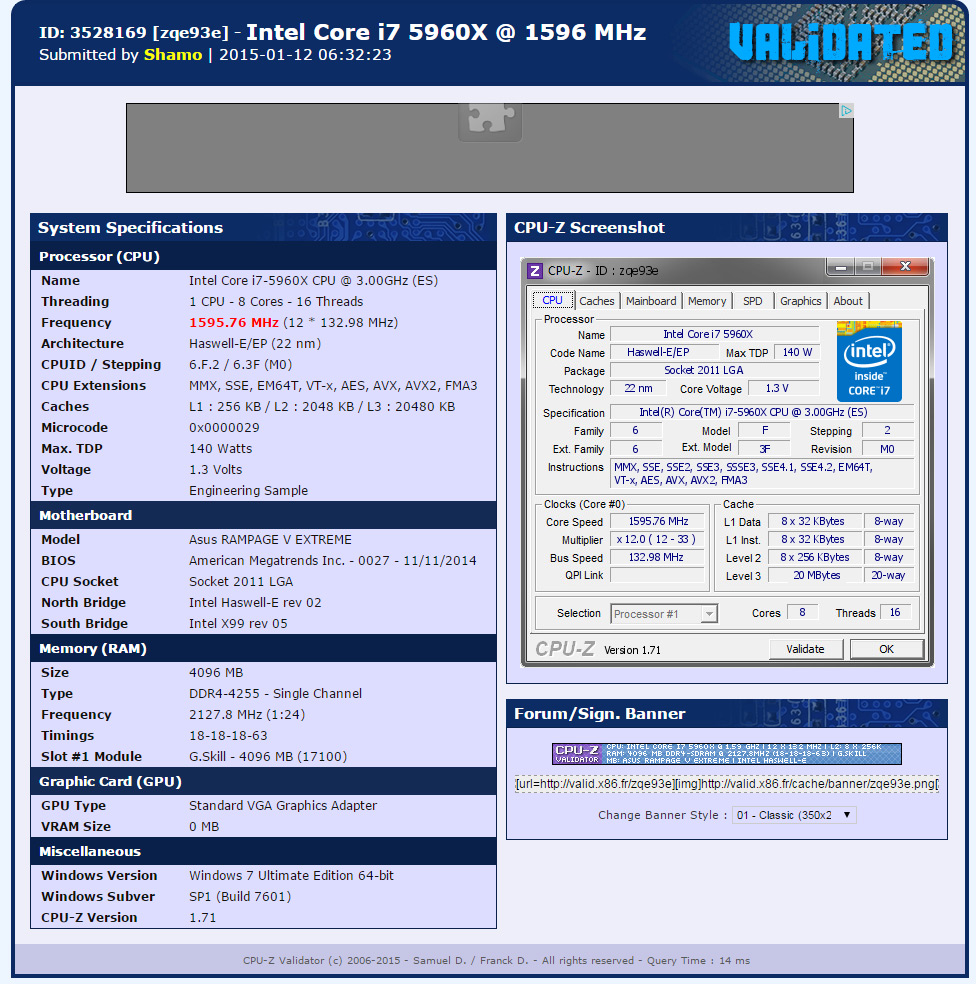Click the CPU-Z Validator forum banner image
The height and width of the screenshot is (984, 976).
pyautogui.click(x=726, y=754)
